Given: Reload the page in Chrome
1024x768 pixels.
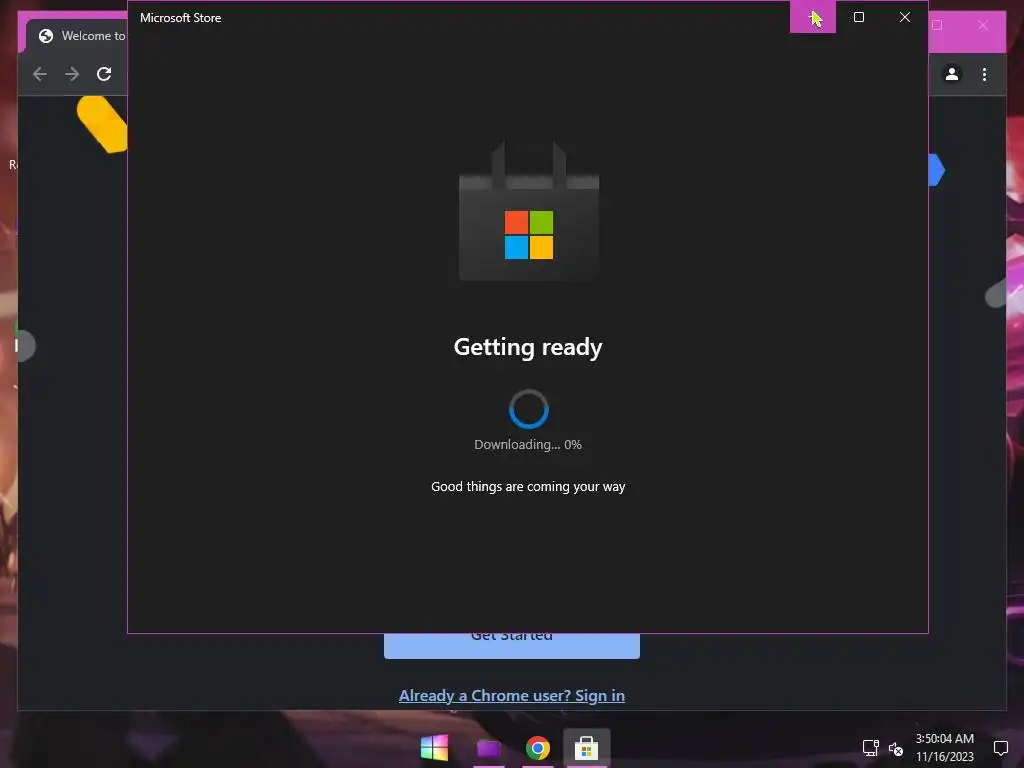Looking at the screenshot, I should [104, 74].
